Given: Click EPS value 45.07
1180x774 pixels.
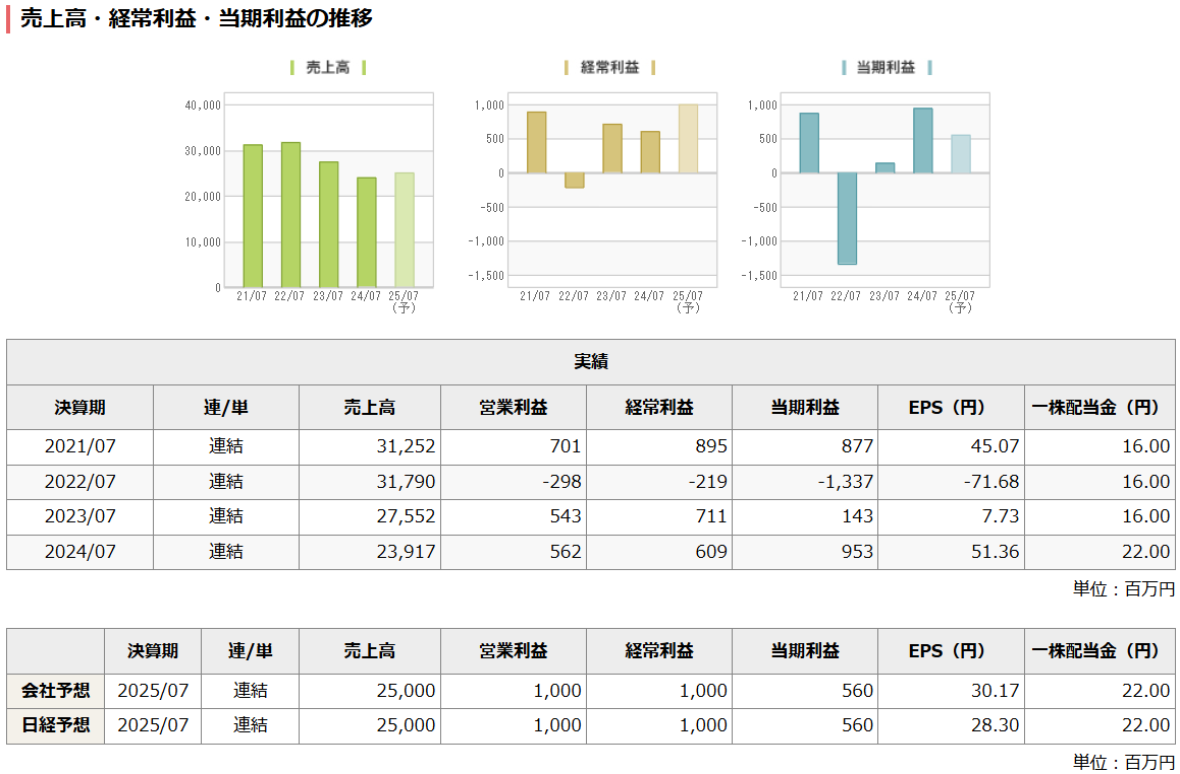Looking at the screenshot, I should point(995,446).
